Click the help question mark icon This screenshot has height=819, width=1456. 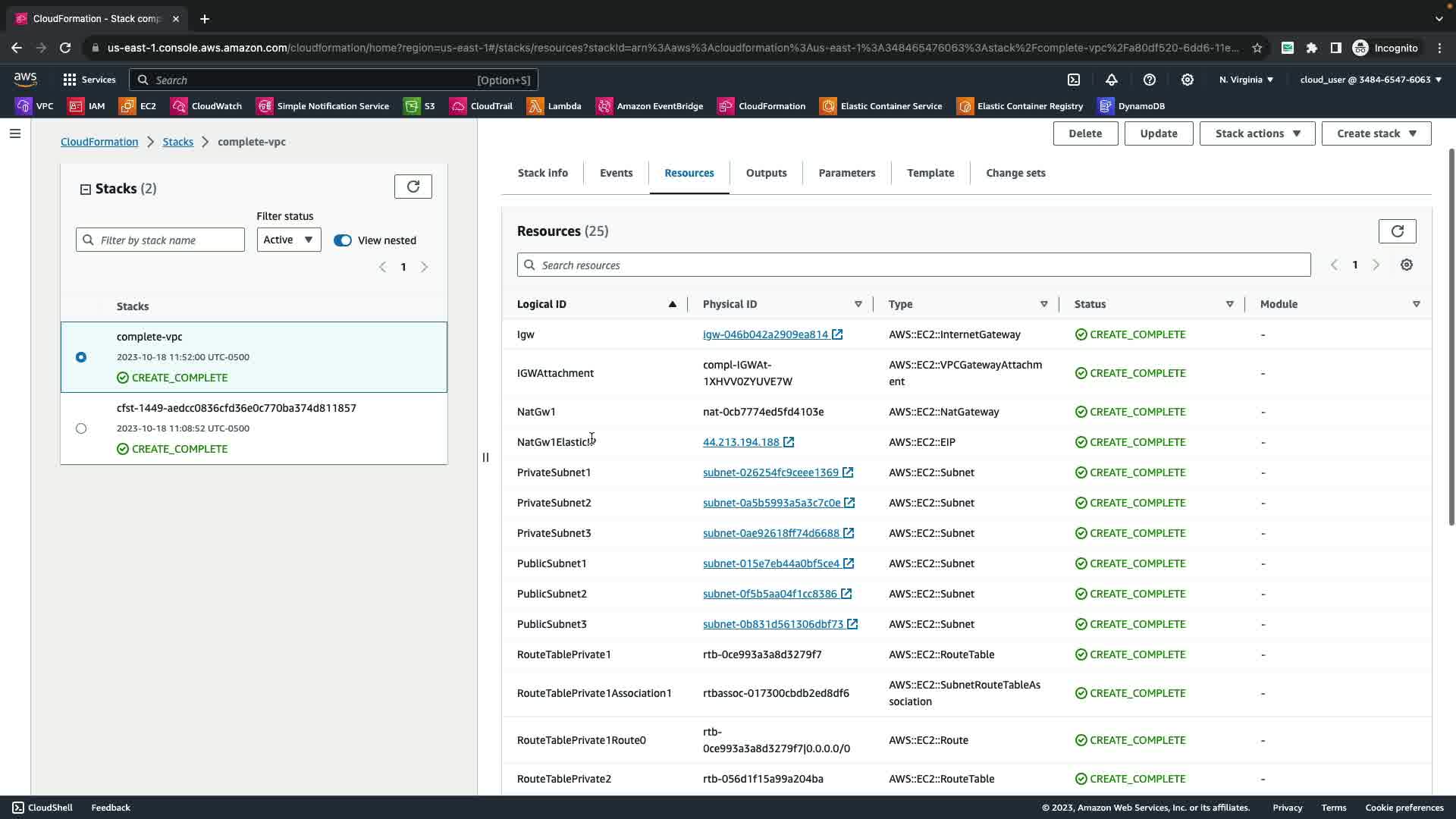point(1150,80)
